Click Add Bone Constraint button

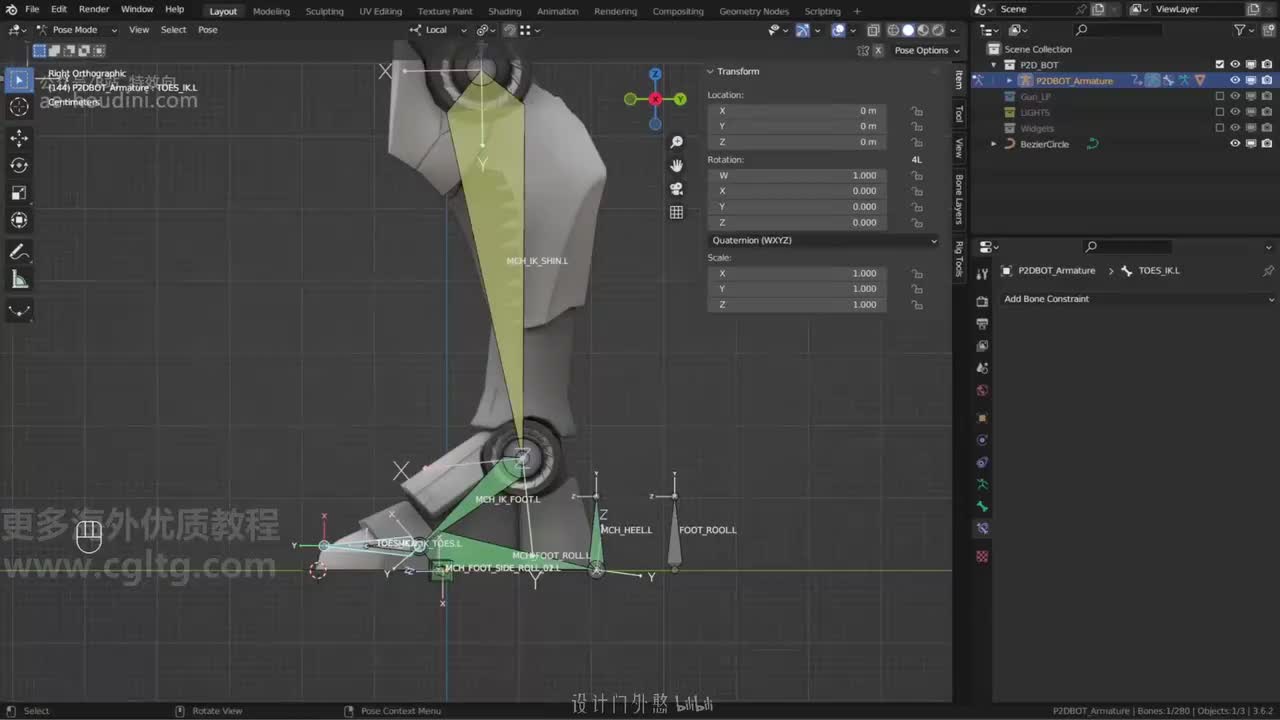[x=1138, y=299]
